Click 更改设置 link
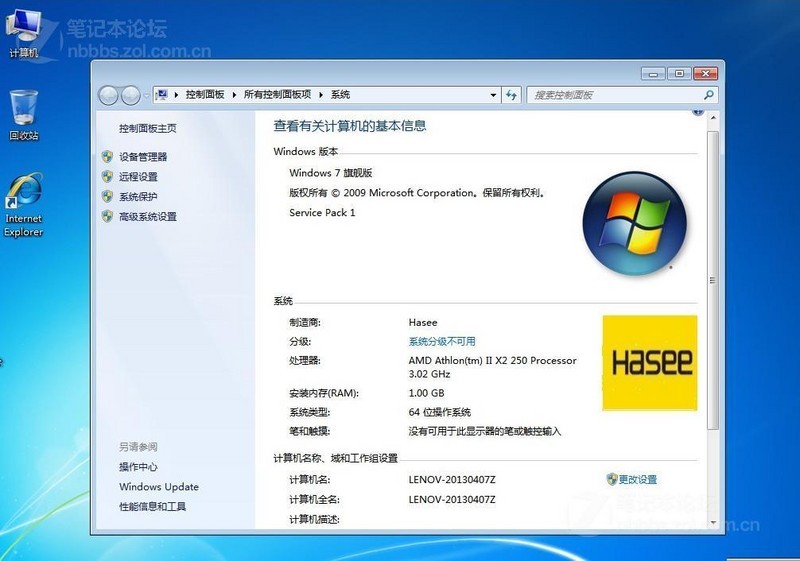 638,479
